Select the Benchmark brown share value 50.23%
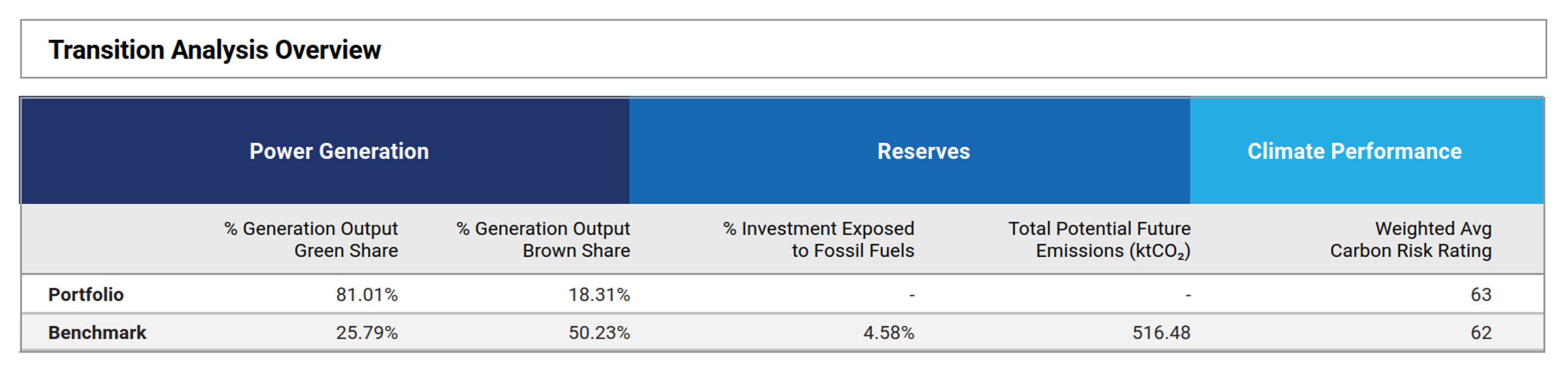The width and height of the screenshot is (1568, 374). (599, 333)
